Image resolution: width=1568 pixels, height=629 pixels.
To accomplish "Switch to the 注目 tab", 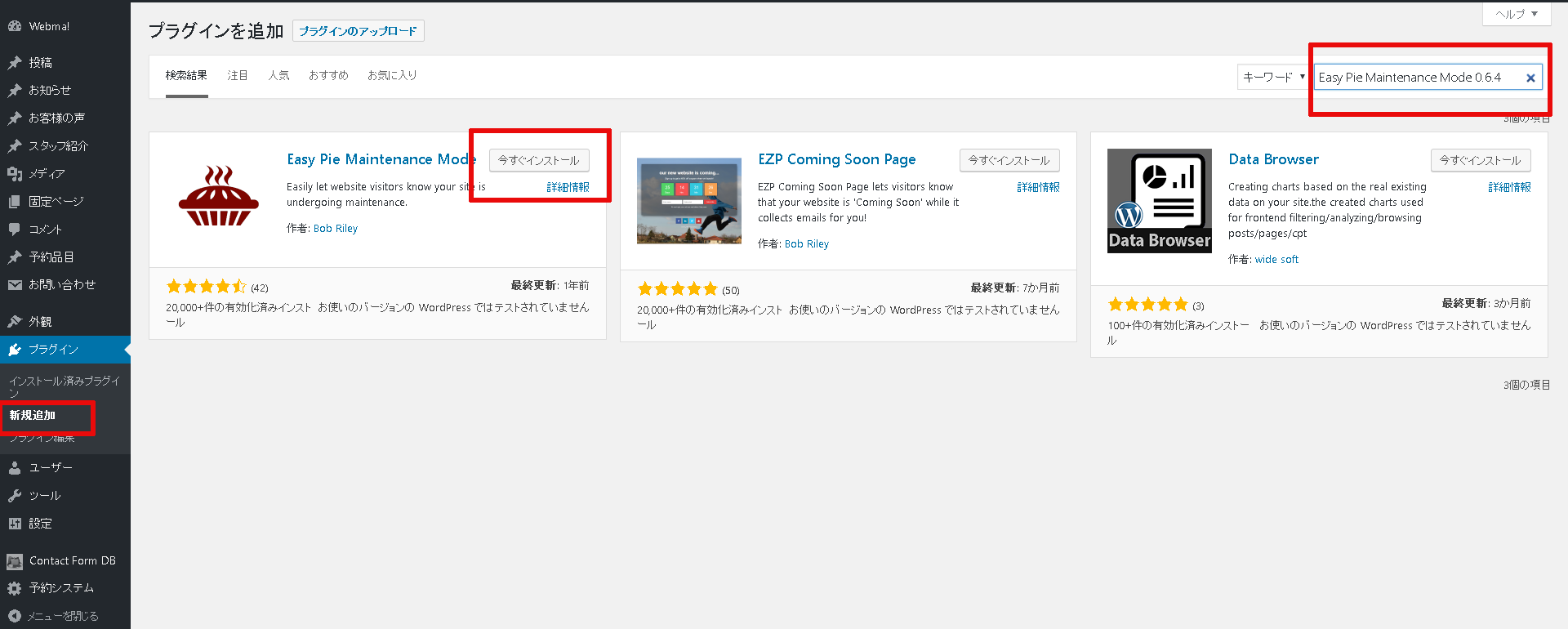I will [238, 76].
